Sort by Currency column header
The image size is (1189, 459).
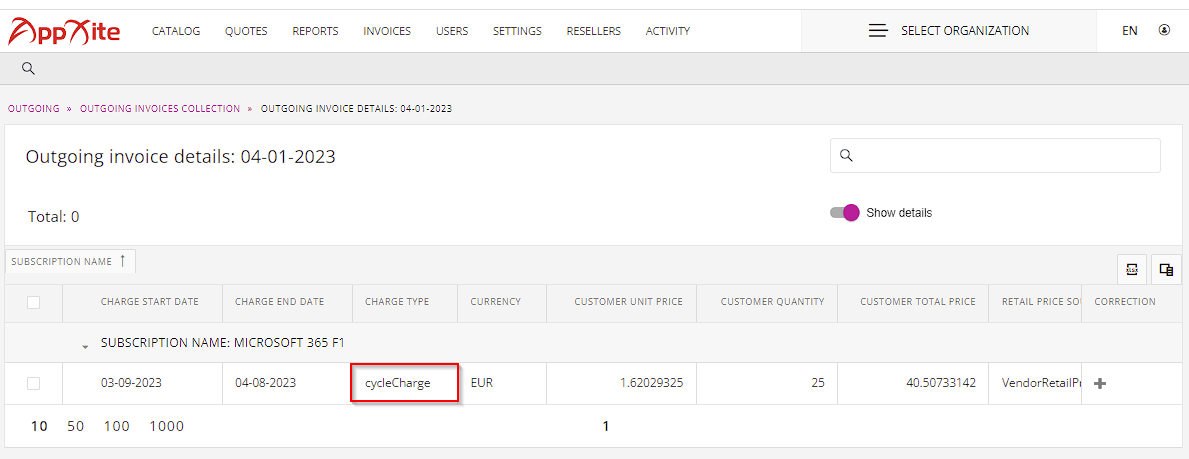(496, 302)
